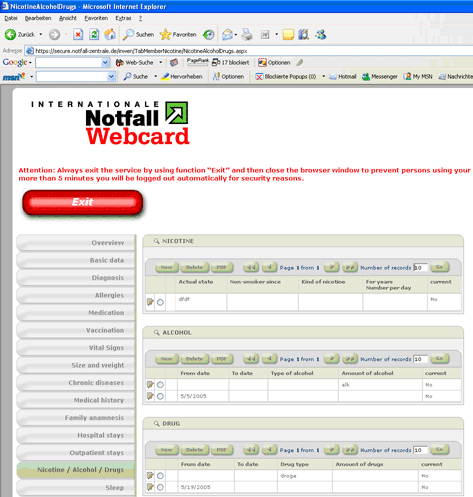The width and height of the screenshot is (473, 497).
Task: Open the browser history icon
Action: (209, 34)
